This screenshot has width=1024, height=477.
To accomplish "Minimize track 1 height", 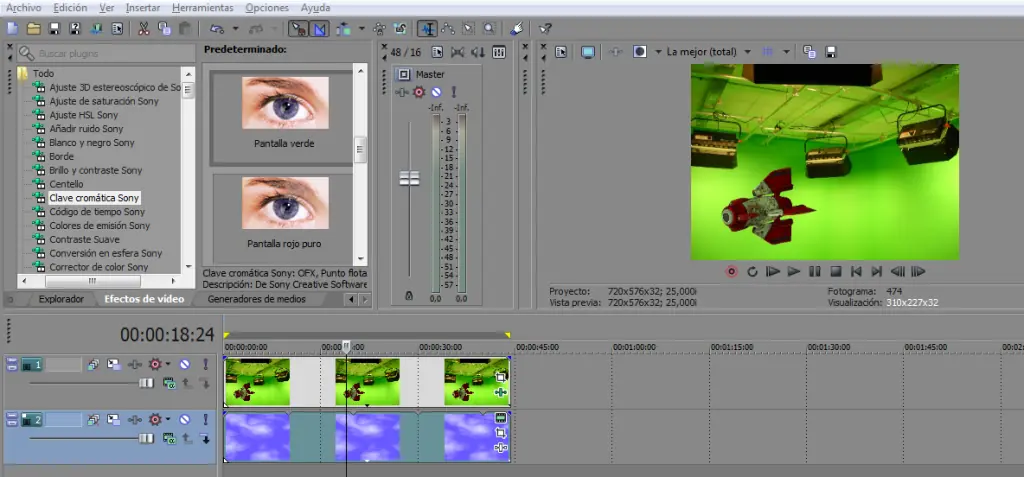I will (x=12, y=362).
